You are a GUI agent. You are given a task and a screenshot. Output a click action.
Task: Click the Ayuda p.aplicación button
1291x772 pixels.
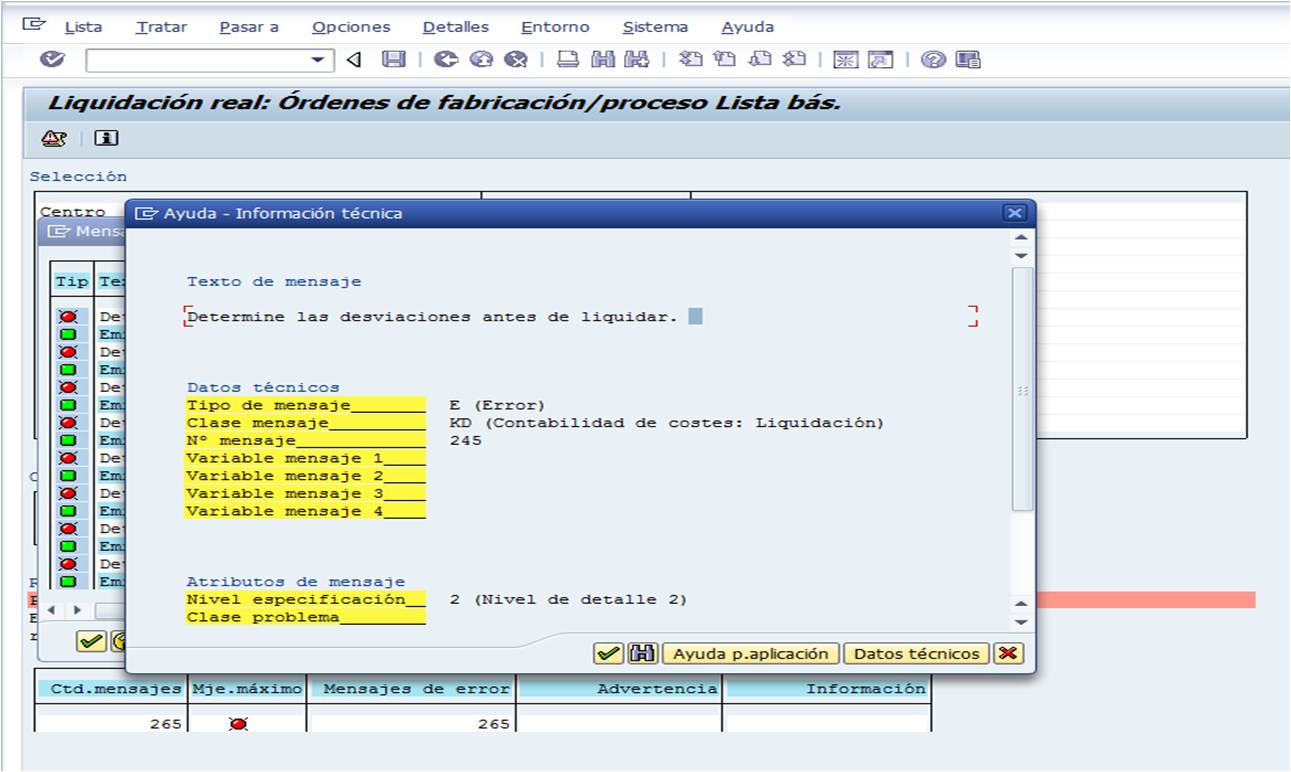point(751,654)
